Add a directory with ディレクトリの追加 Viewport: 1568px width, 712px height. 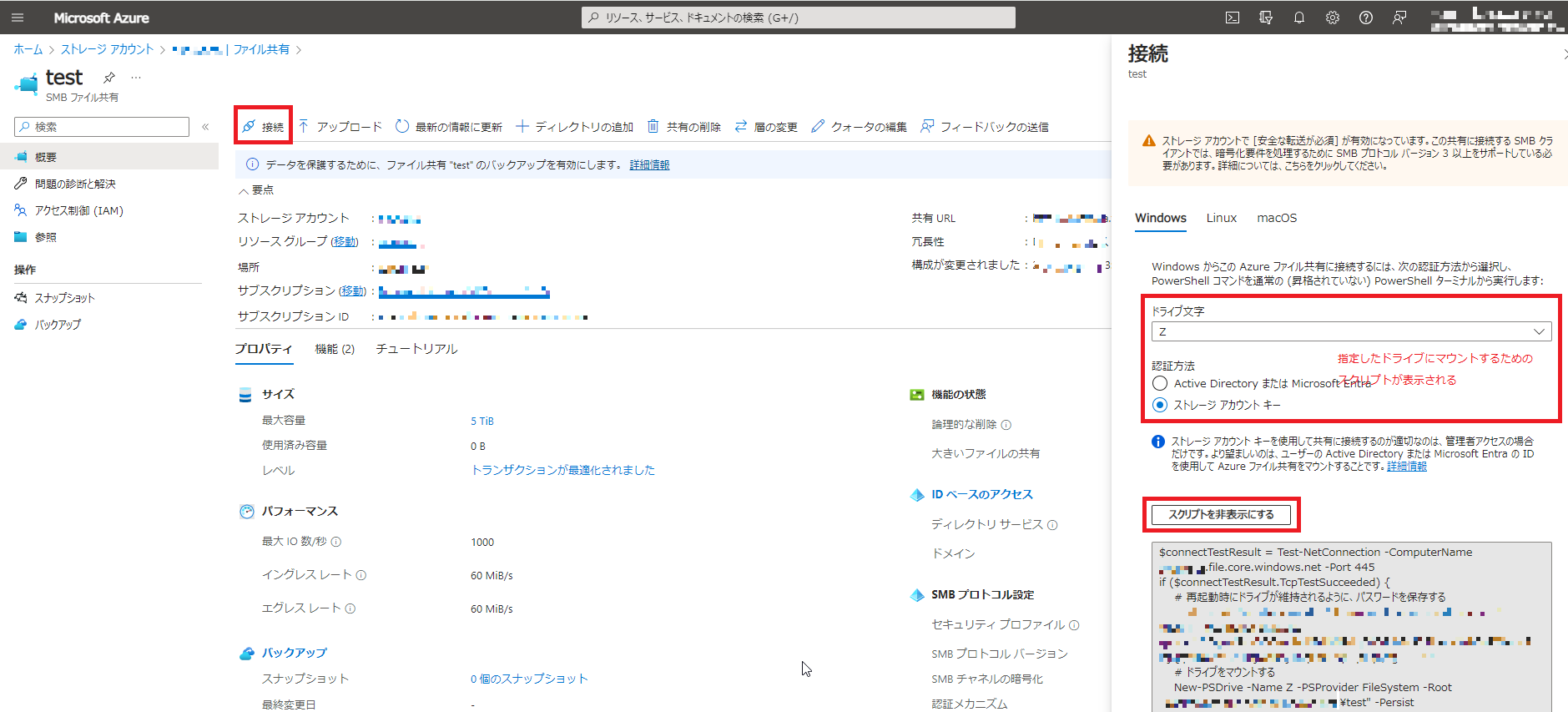(575, 127)
